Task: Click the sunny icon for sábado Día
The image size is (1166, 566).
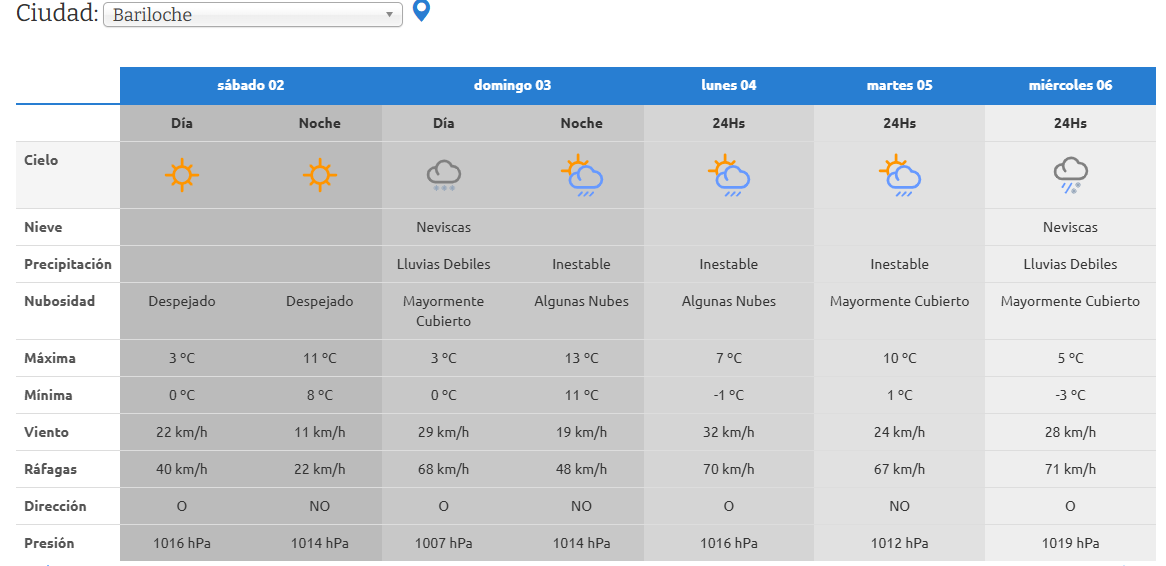Action: tap(181, 175)
